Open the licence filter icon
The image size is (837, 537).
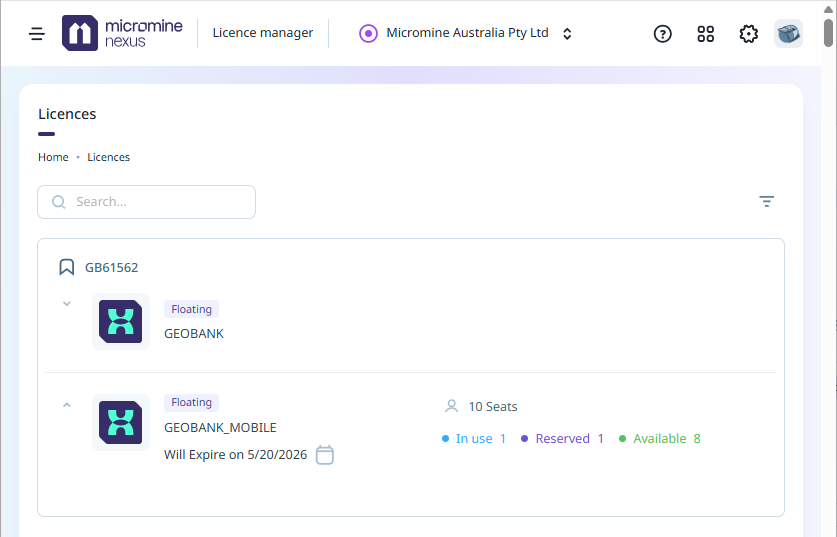766,201
